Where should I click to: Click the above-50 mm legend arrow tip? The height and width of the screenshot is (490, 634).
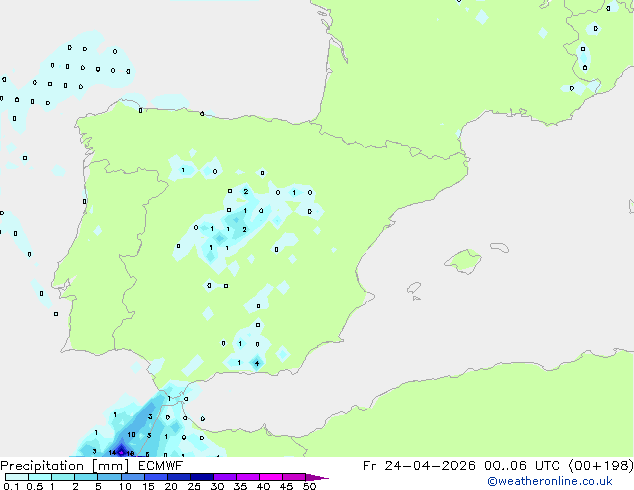pos(317,478)
